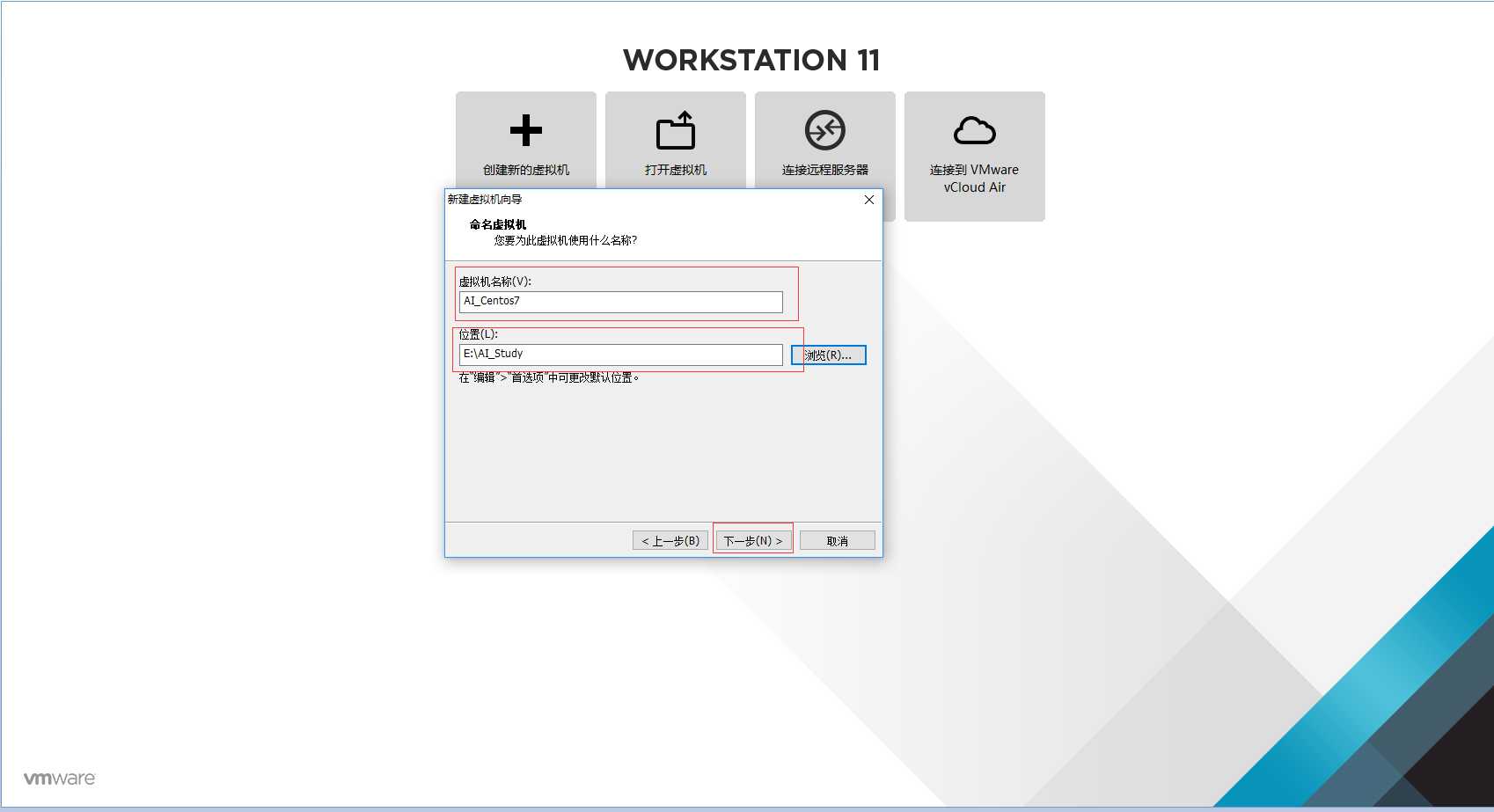Click the vmware logo in the corner
This screenshot has width=1494, height=812.
click(x=60, y=779)
